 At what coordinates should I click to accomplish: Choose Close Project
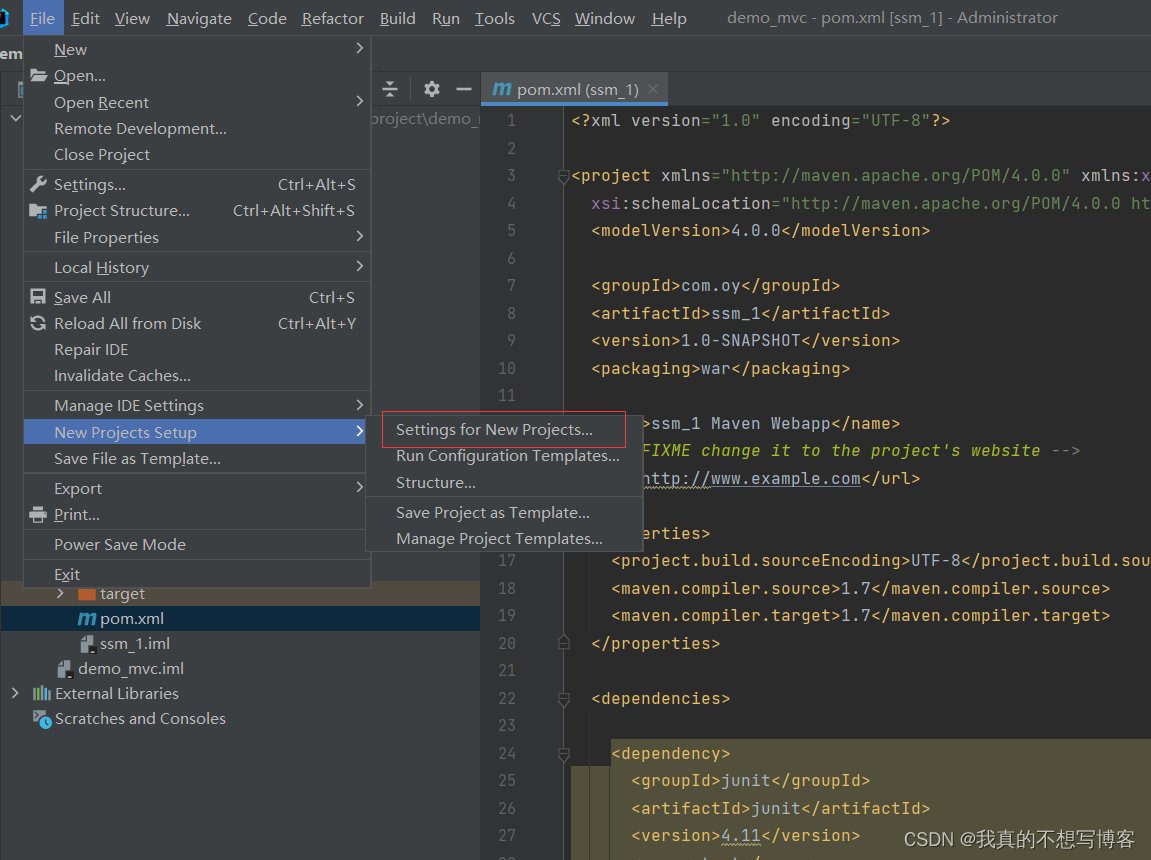(x=197, y=155)
